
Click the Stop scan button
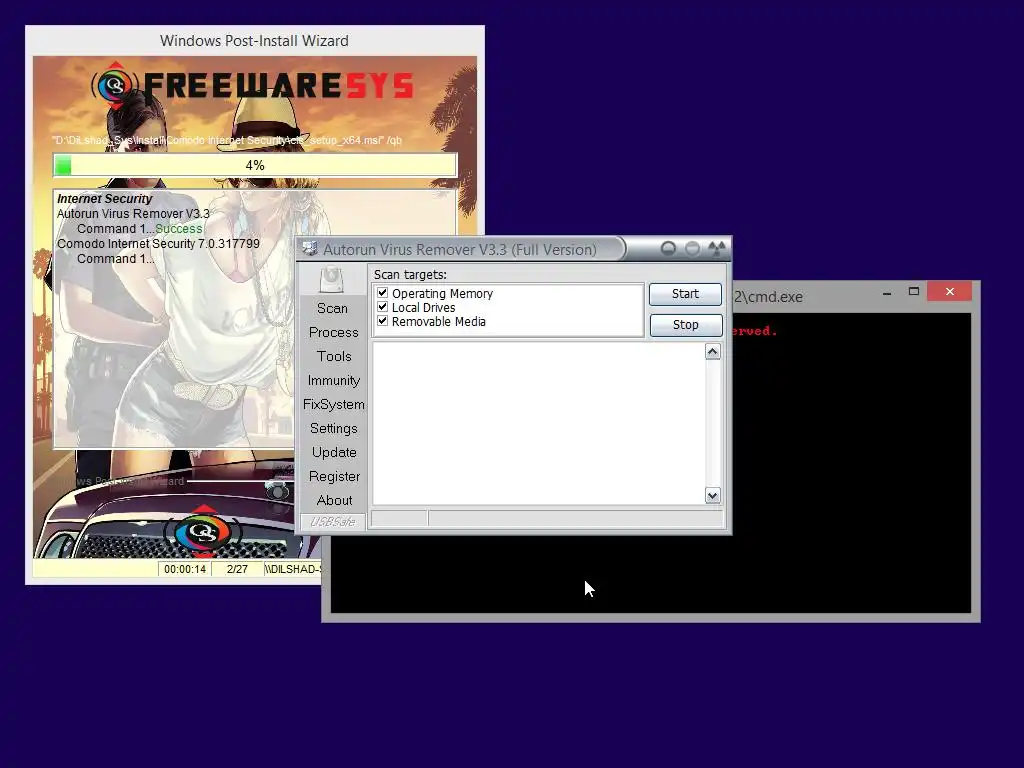coord(685,325)
